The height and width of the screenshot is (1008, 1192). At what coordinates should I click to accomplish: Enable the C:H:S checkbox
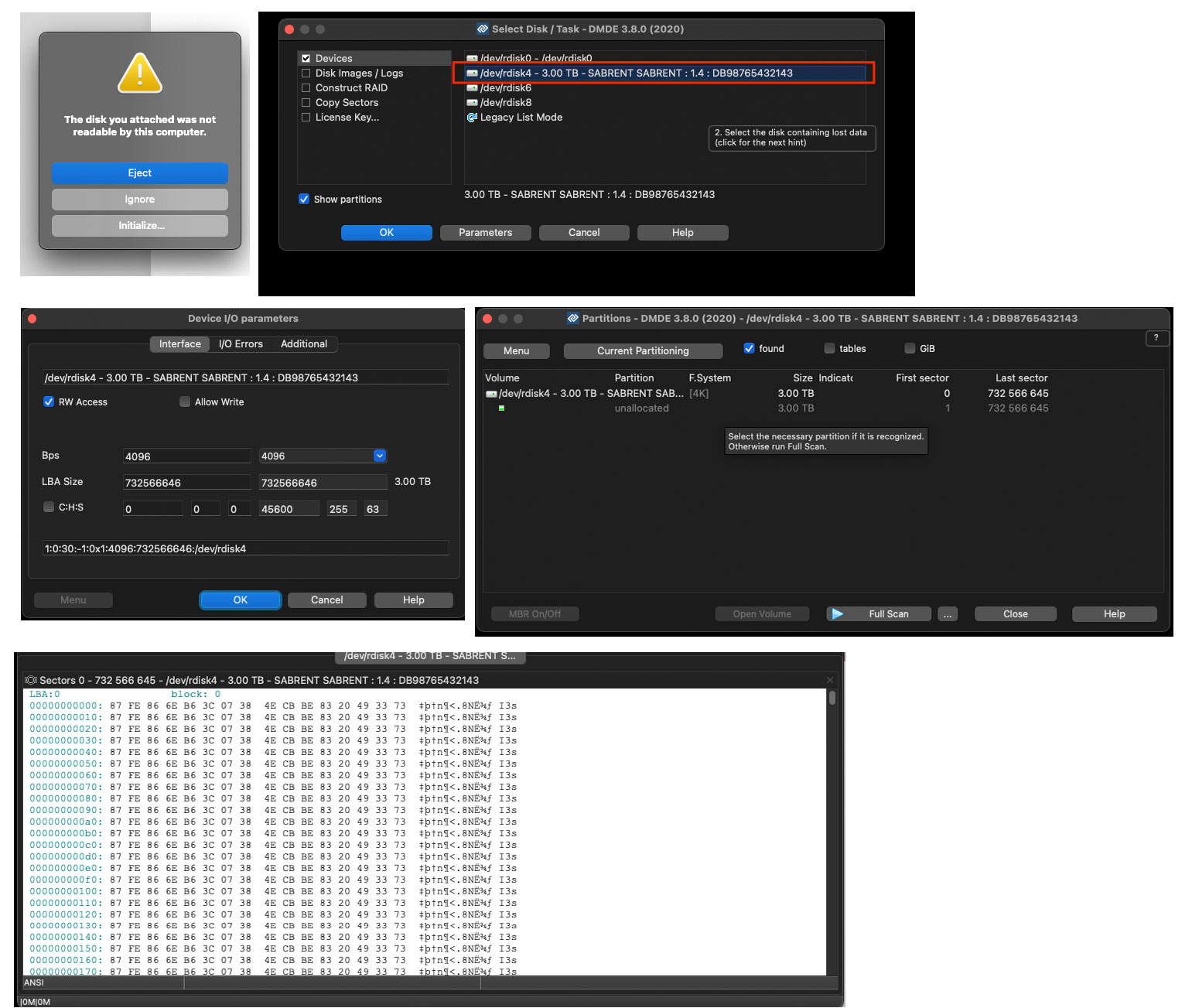[49, 507]
